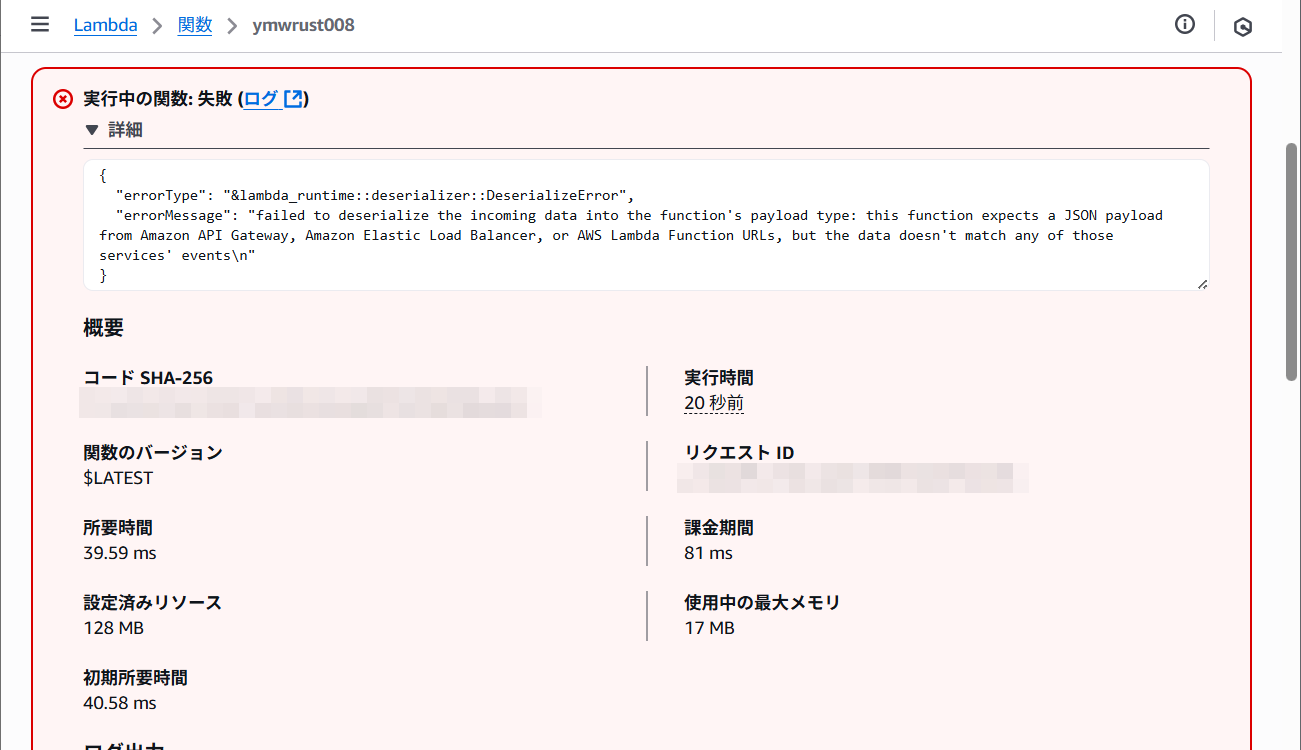Open the hexagon icon panel at top right
Image resolution: width=1301 pixels, height=750 pixels.
tap(1243, 27)
